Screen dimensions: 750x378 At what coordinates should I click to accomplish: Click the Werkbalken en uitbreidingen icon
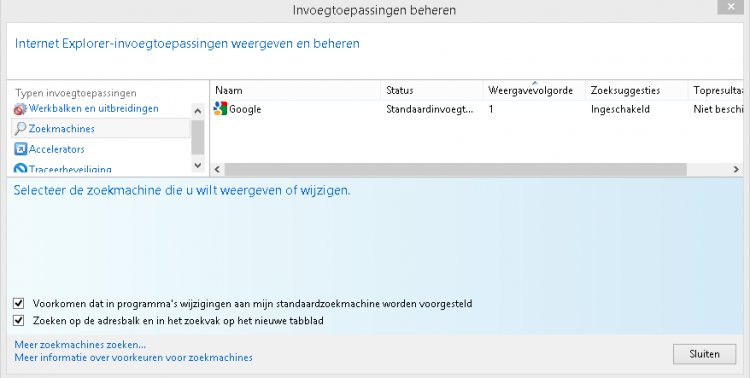20,109
